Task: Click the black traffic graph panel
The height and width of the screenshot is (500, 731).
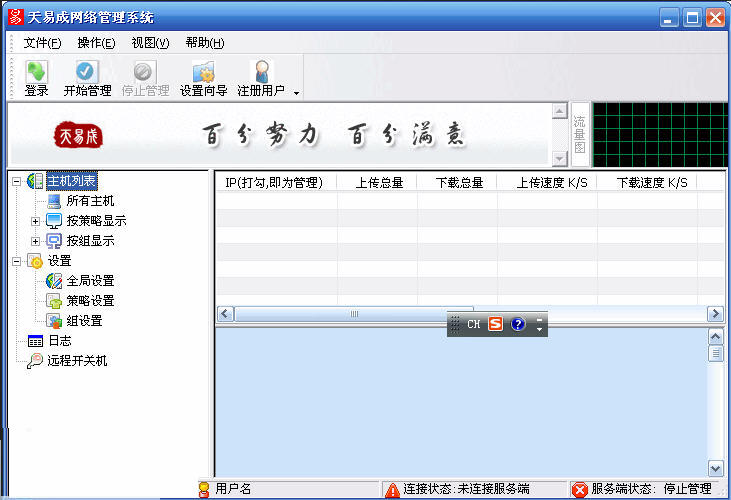Action: click(659, 135)
